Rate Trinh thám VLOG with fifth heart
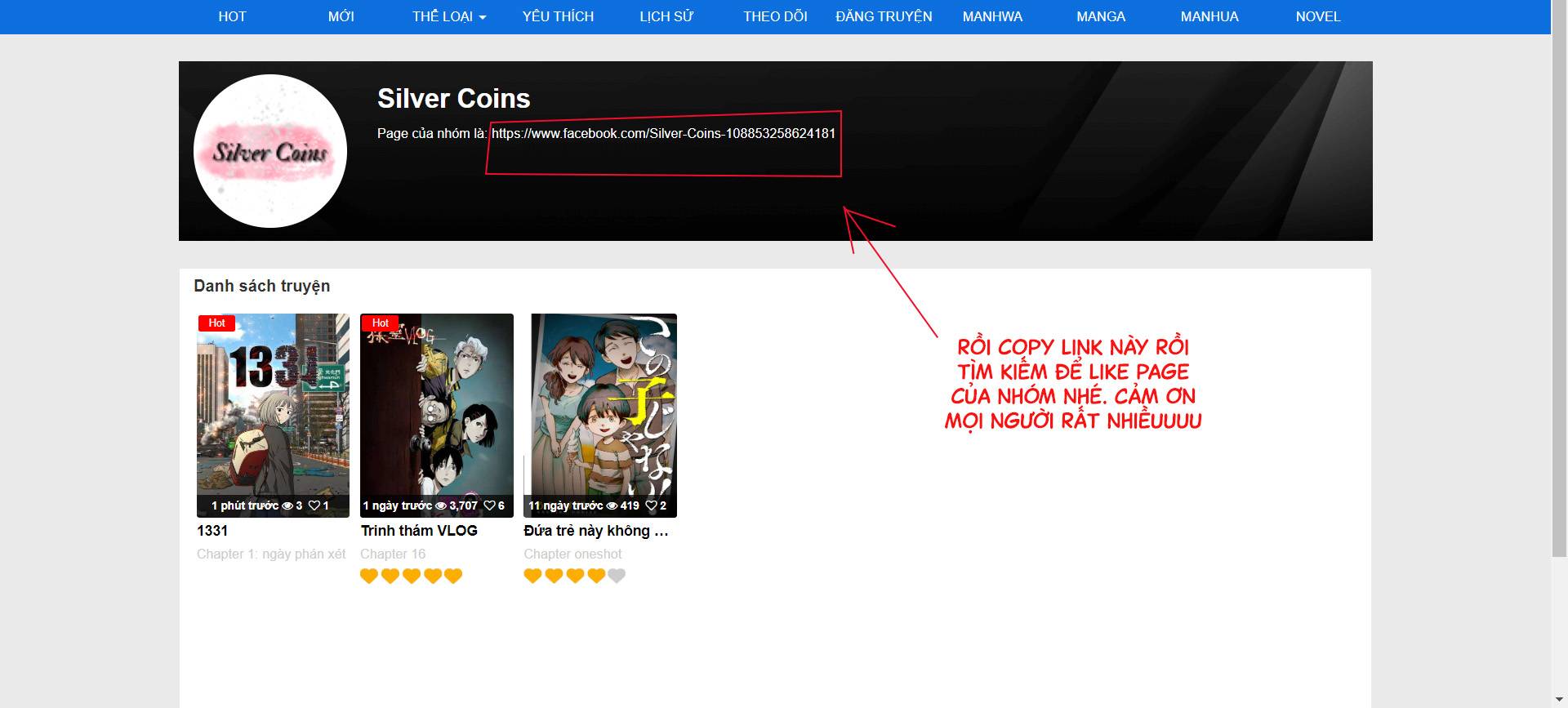 [454, 576]
